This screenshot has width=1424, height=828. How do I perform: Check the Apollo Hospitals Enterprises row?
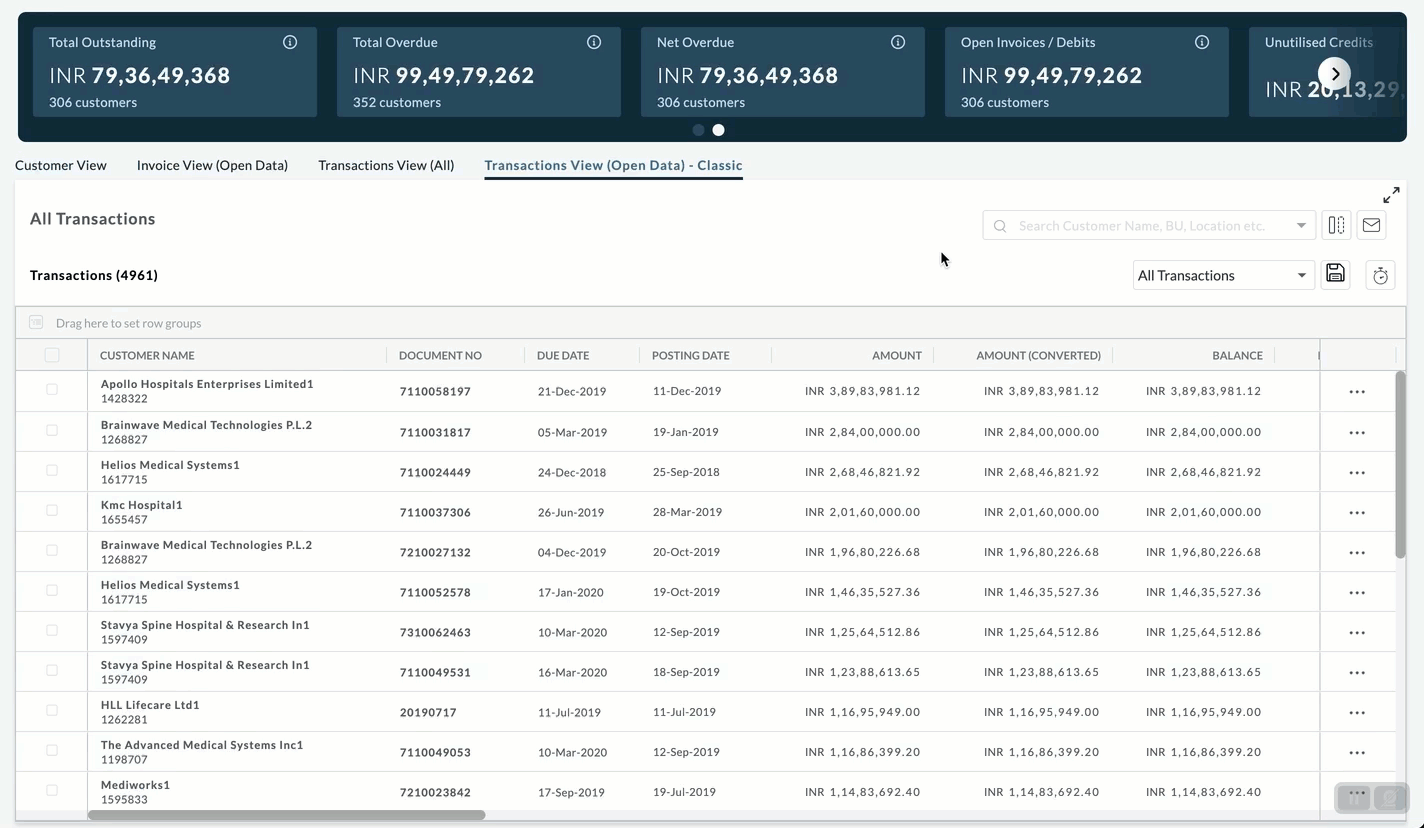[52, 390]
